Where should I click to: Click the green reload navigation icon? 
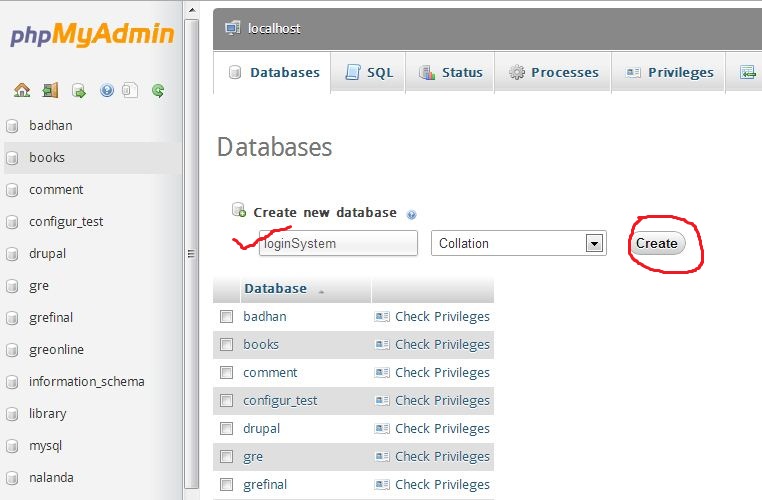coord(158,90)
